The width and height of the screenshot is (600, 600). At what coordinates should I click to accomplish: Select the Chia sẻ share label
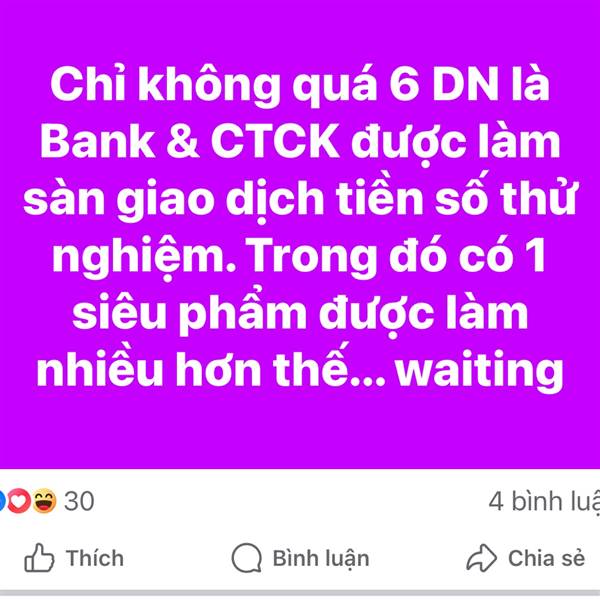(x=546, y=558)
